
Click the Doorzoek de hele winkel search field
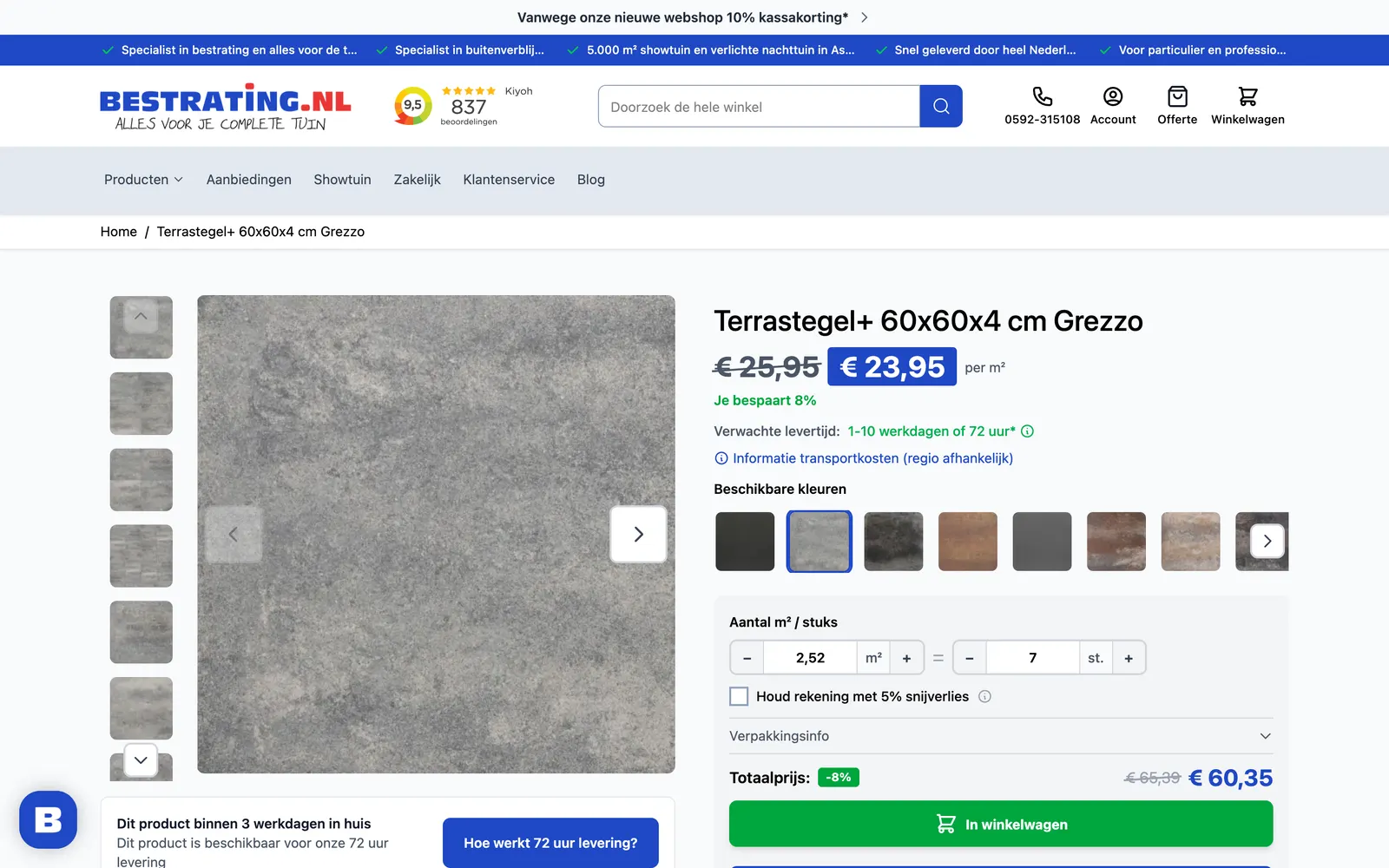click(759, 106)
